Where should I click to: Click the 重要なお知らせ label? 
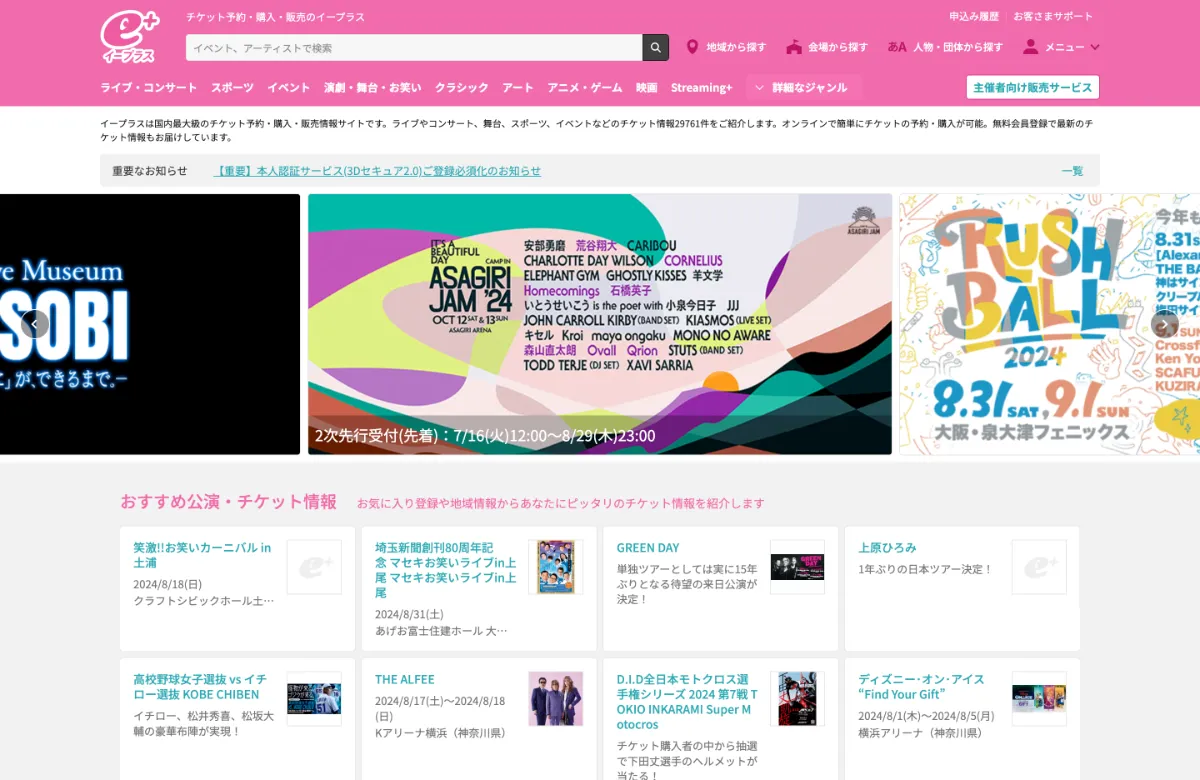[150, 171]
